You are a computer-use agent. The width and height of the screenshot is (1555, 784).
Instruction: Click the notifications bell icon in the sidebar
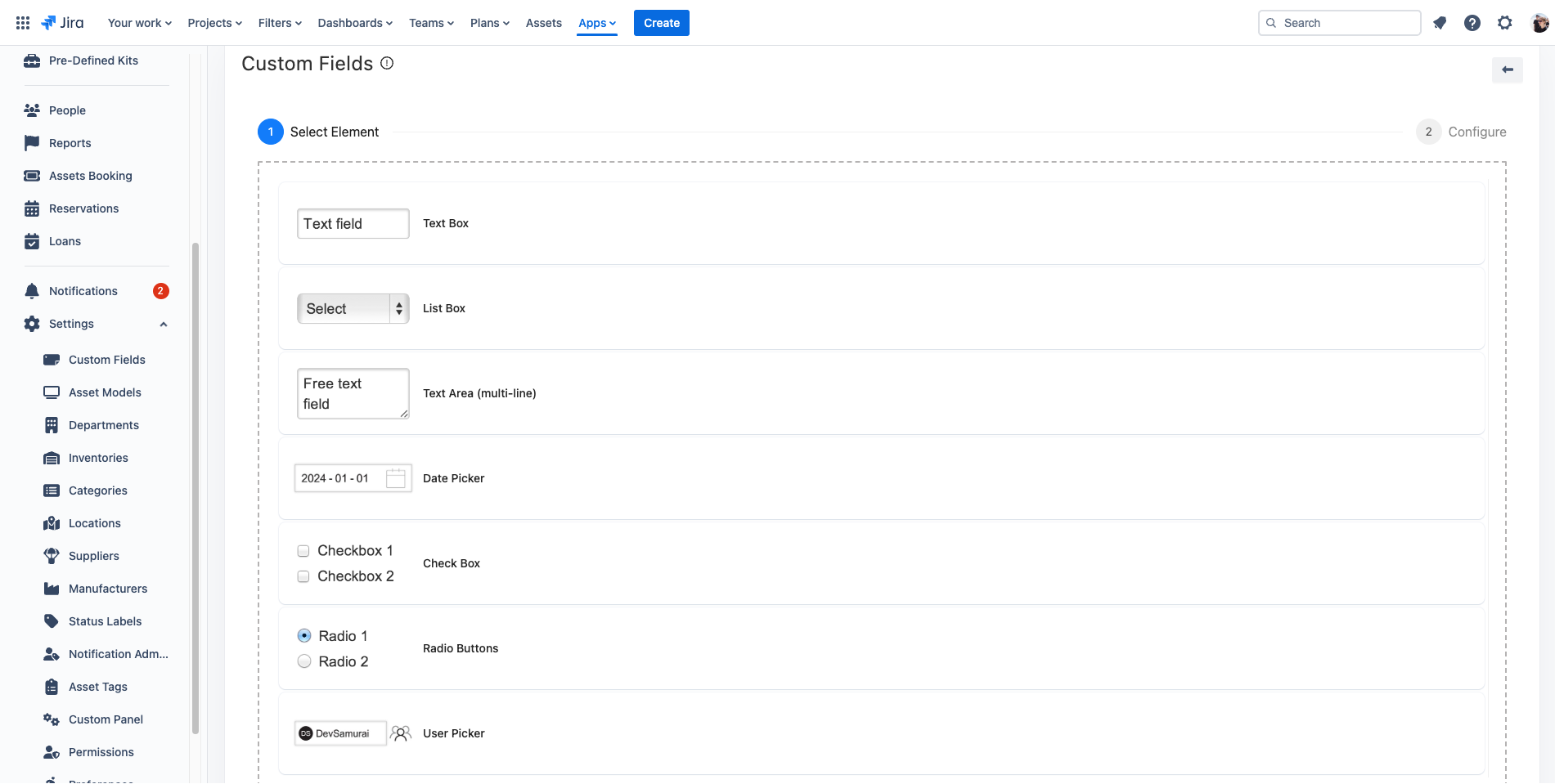coord(32,291)
